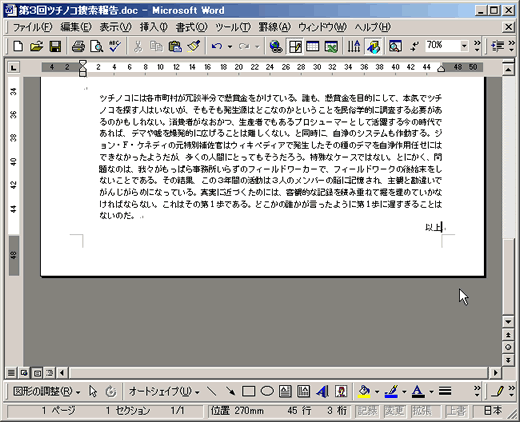
Task: Run spelling and grammar check icon
Action: (x=115, y=46)
